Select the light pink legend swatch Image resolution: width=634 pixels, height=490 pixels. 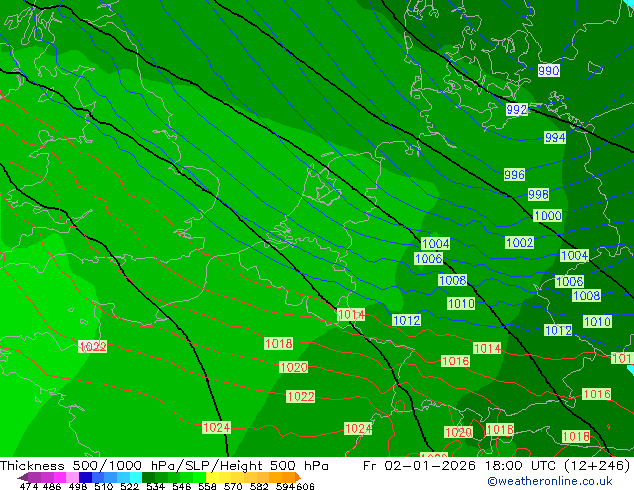(x=72, y=477)
